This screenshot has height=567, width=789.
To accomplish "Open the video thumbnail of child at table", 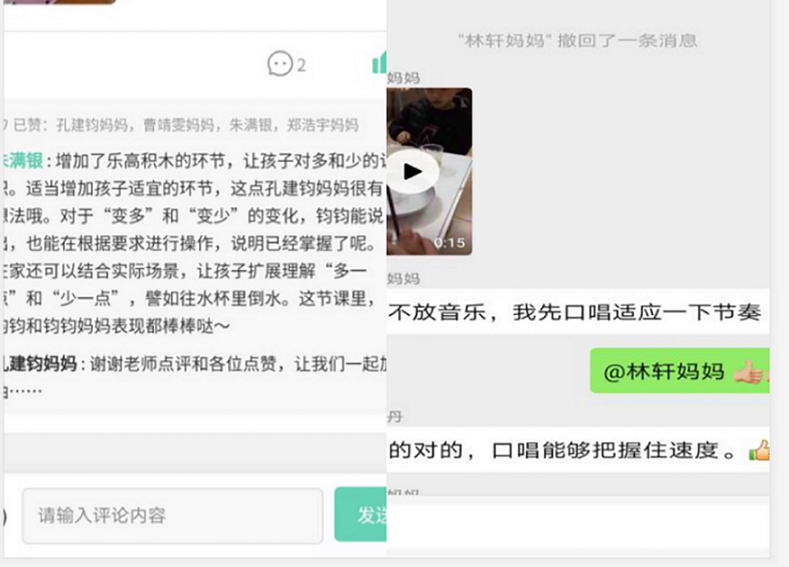I will [429, 171].
